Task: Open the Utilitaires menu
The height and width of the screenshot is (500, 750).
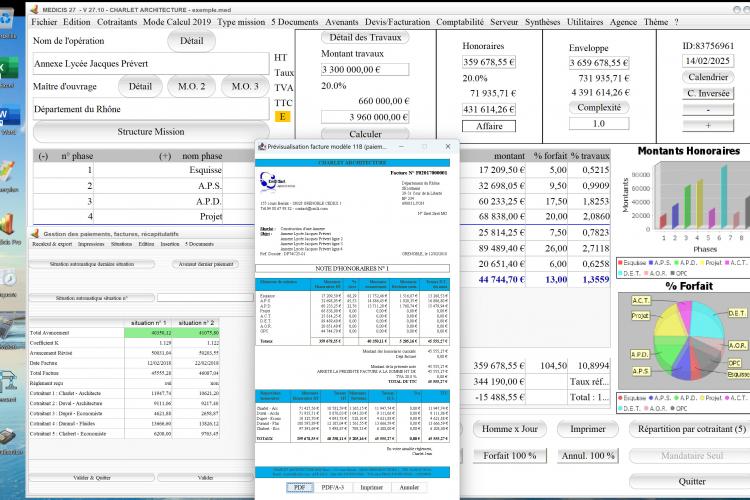Action: tap(585, 22)
